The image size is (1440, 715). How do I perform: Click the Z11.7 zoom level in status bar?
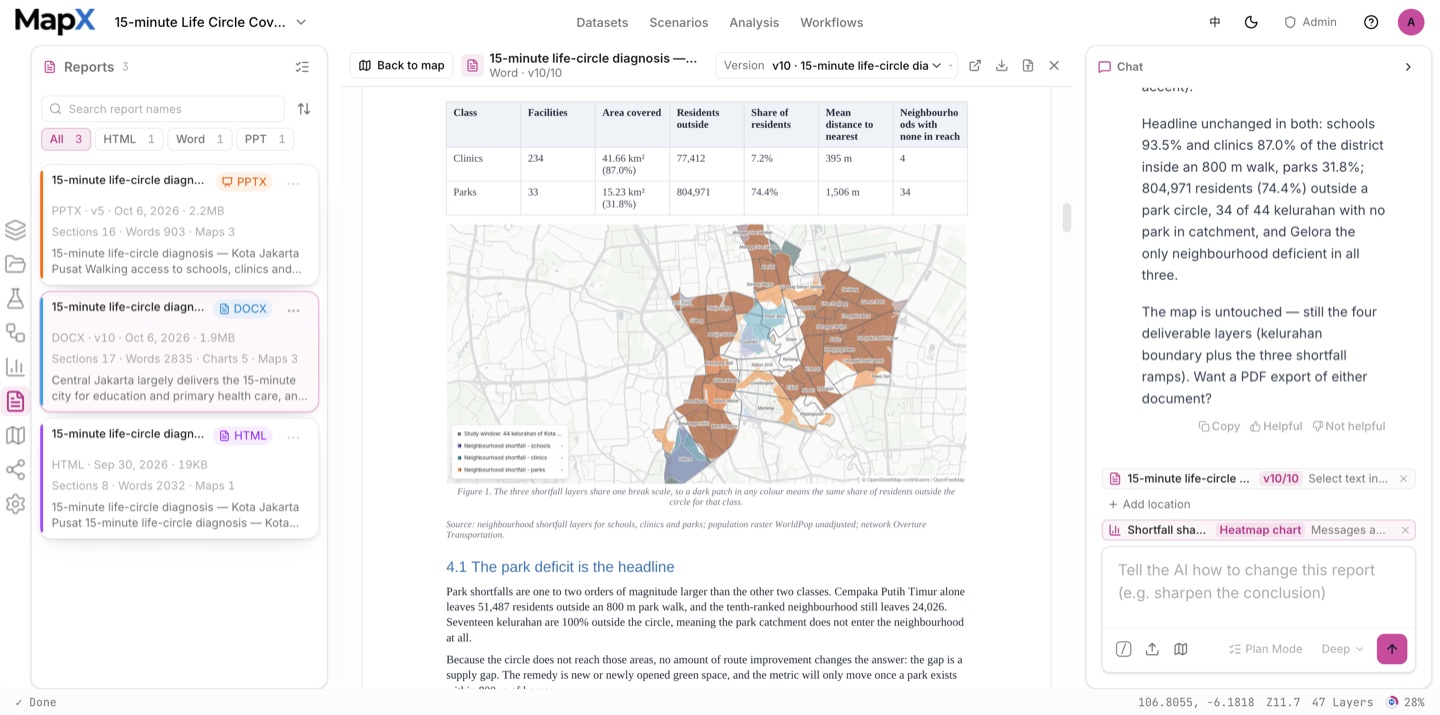point(1283,702)
